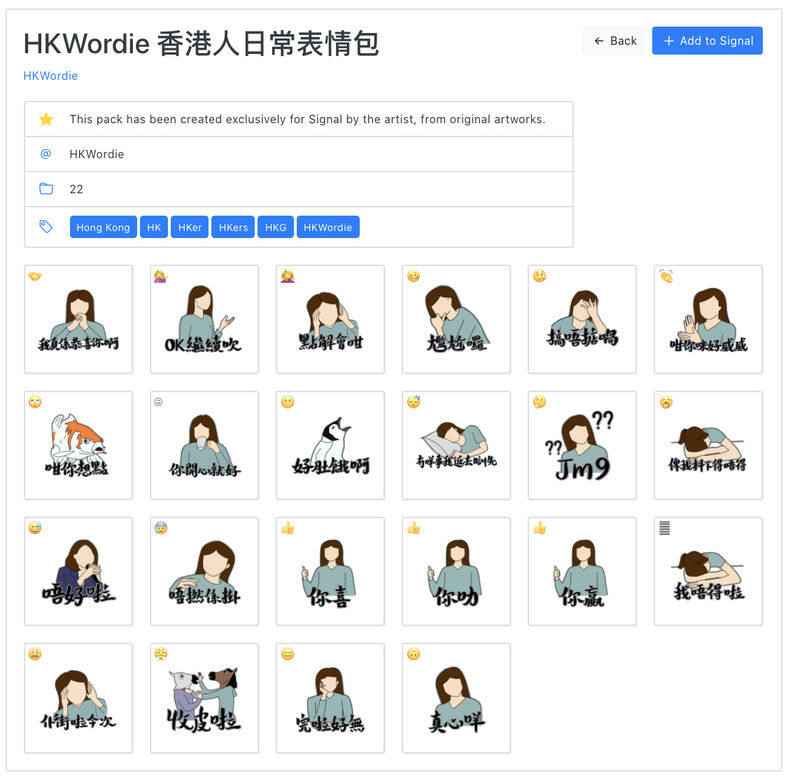Open the 點解會咁 sticker

(330, 320)
